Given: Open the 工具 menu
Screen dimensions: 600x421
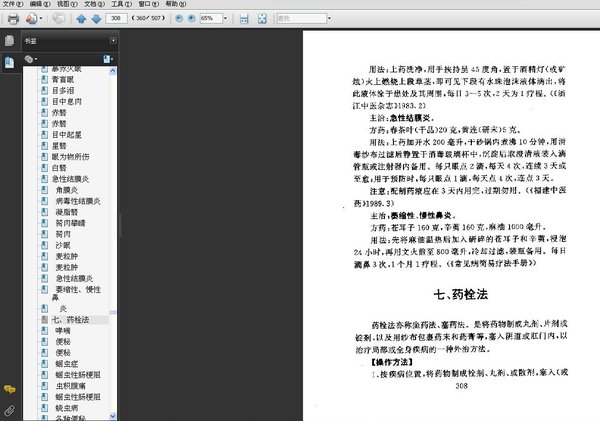Looking at the screenshot, I should (122, 4).
